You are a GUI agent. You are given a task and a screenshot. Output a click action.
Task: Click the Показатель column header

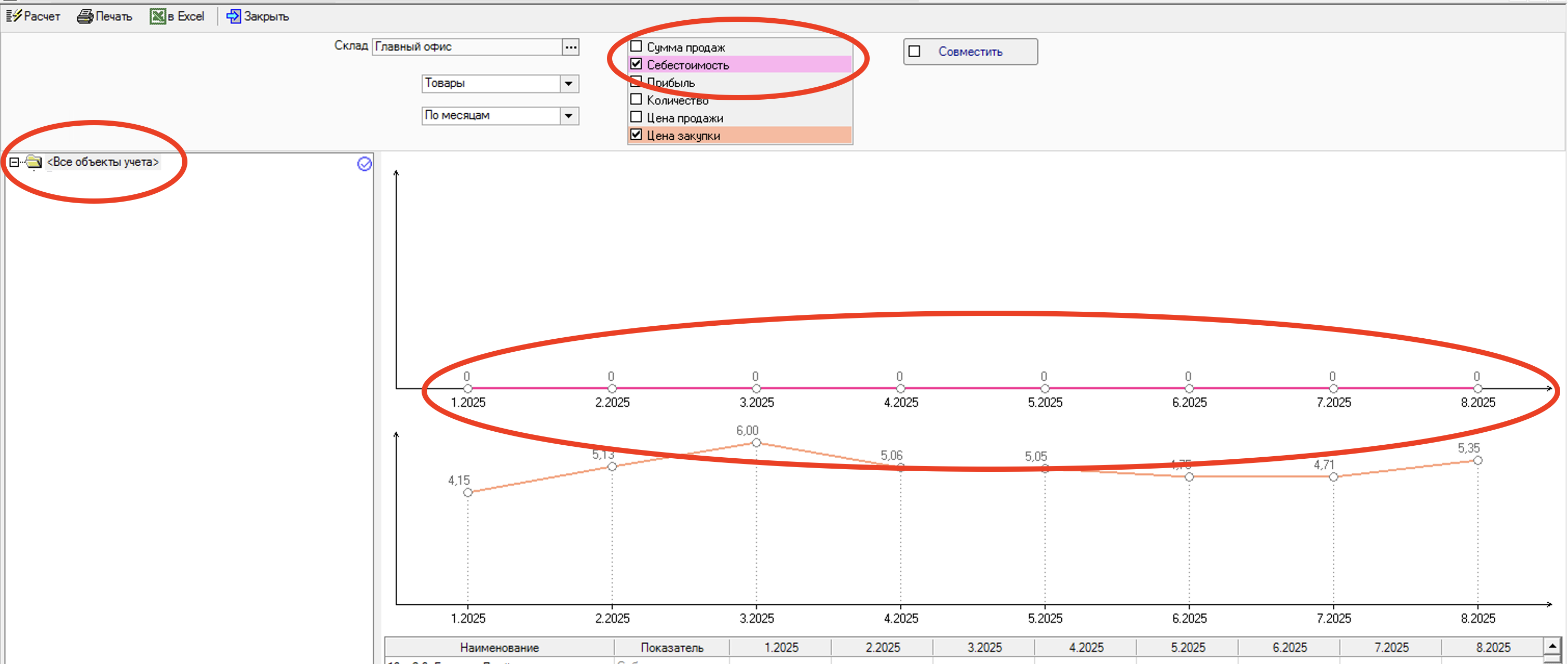671,647
